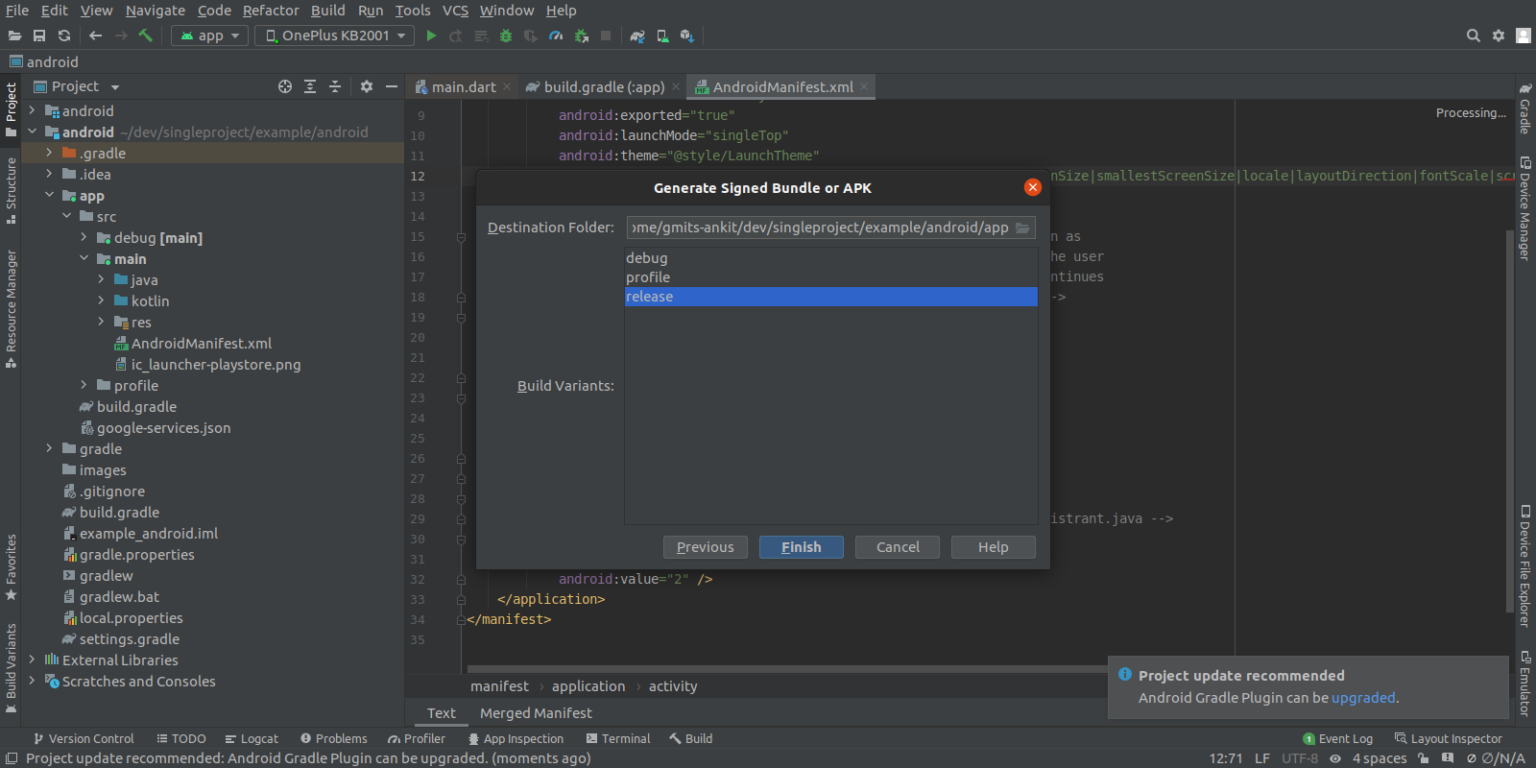Click the Search Everywhere magnifier icon

(1473, 36)
